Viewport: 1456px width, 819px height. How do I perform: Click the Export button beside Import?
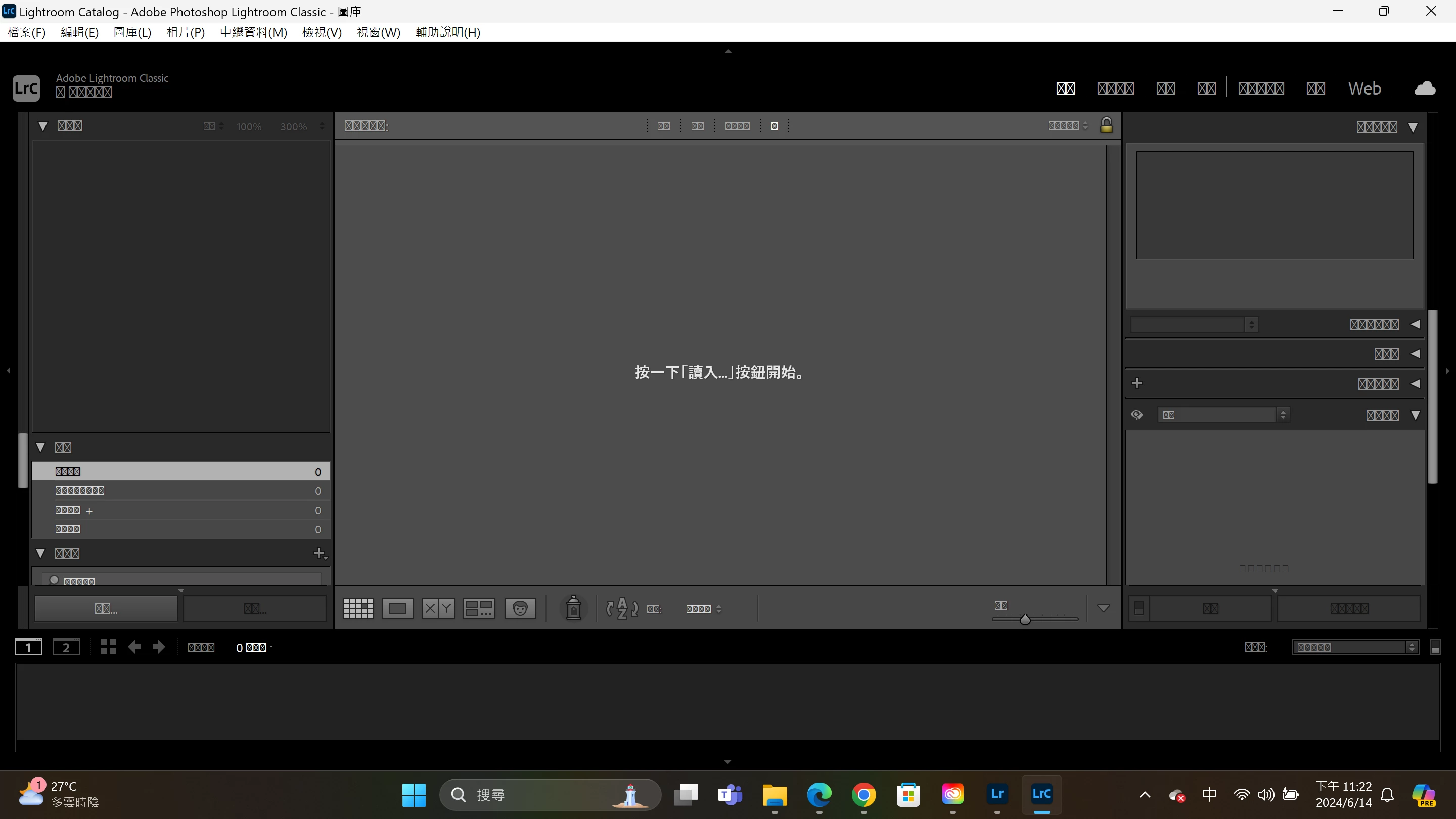254,608
